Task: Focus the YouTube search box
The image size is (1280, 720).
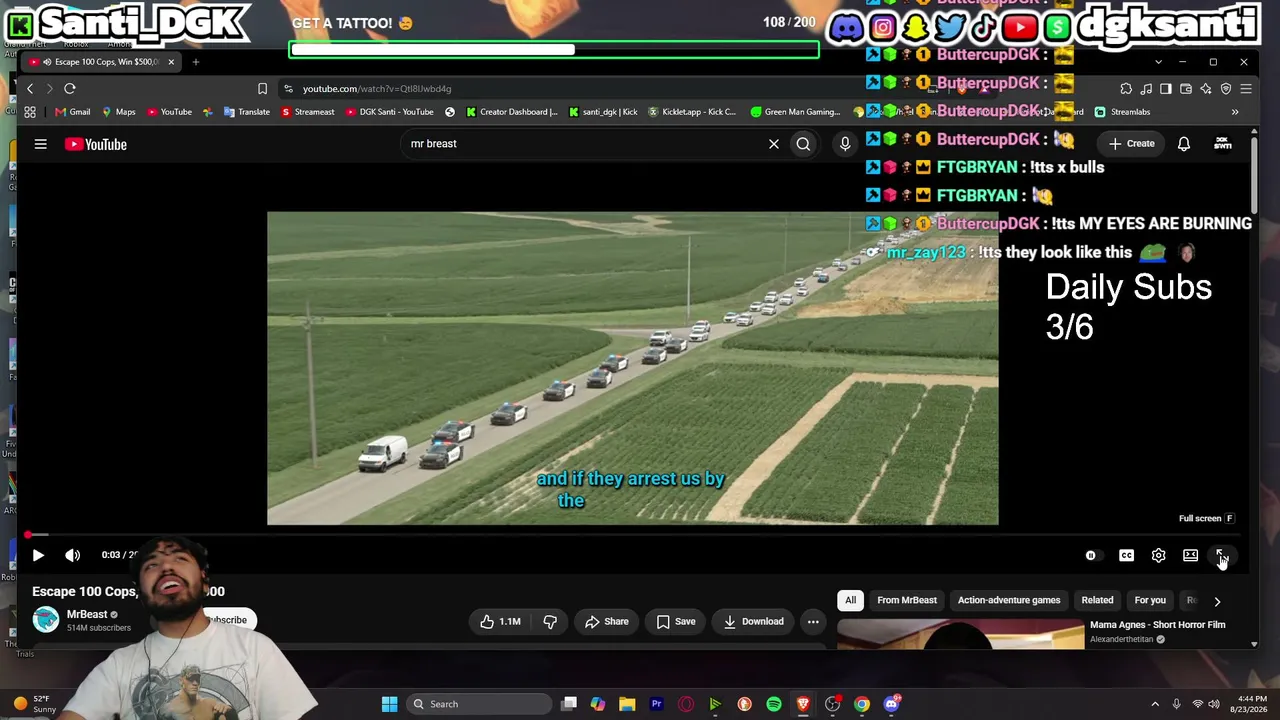Action: pos(585,144)
